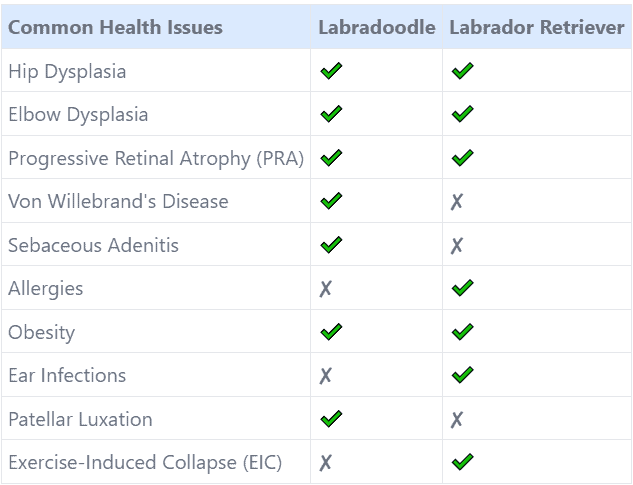Screen dimensions: 633x485
Task: Click the Labrador Retriever Patellar Luxation X mark
Action: coord(457,420)
